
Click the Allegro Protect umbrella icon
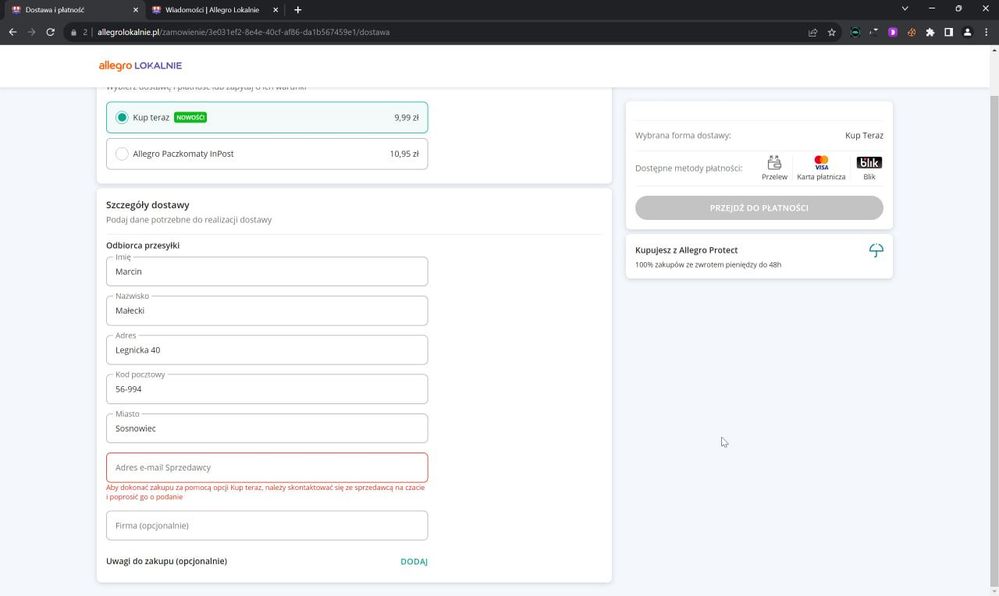tap(875, 250)
